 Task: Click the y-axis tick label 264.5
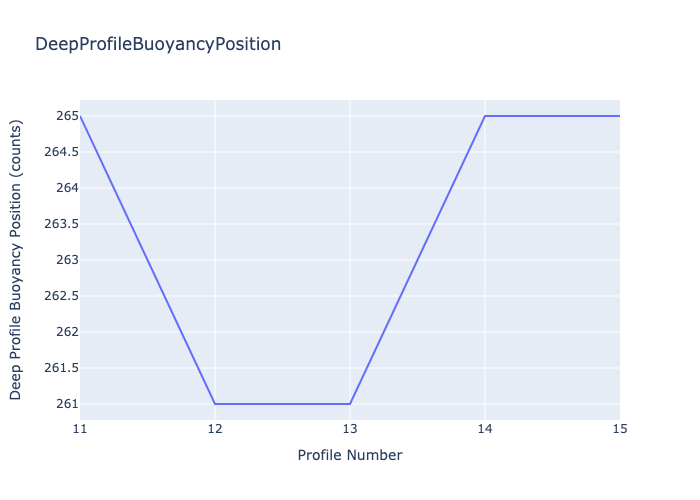(61, 152)
